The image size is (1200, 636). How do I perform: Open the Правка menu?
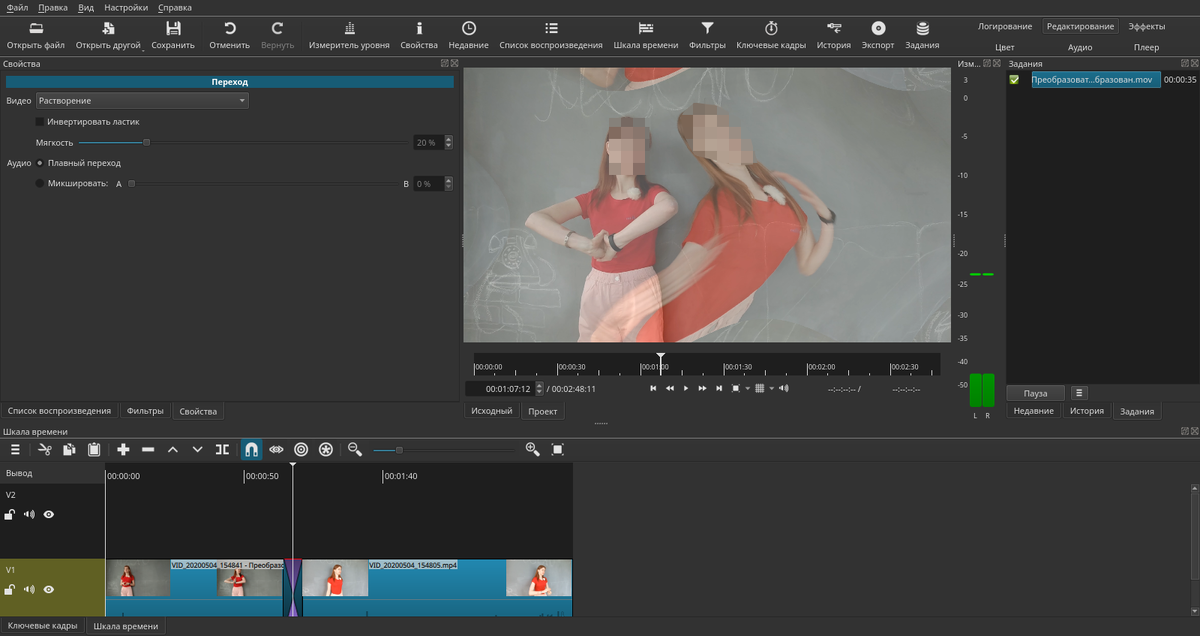click(x=53, y=7)
